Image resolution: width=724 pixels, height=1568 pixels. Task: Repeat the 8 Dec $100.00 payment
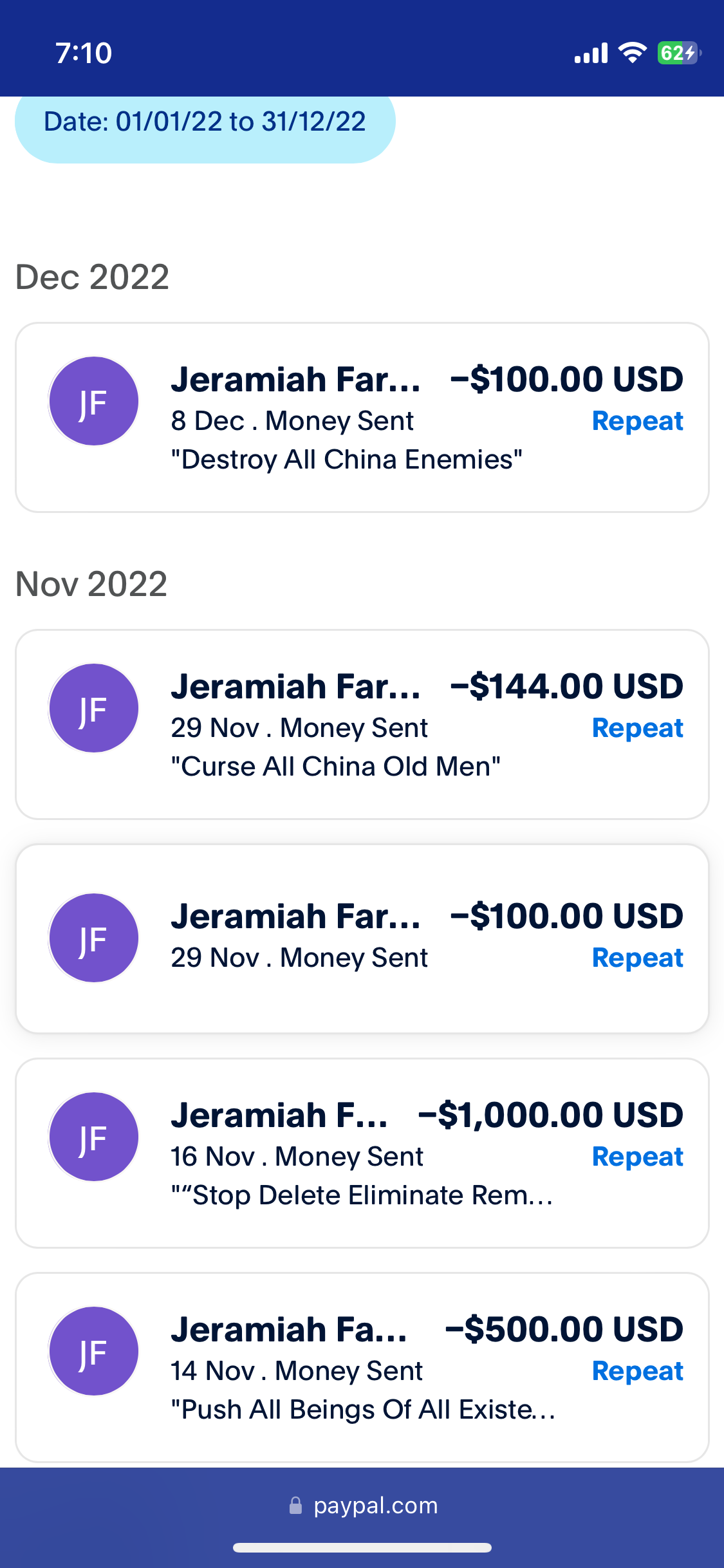coord(637,421)
